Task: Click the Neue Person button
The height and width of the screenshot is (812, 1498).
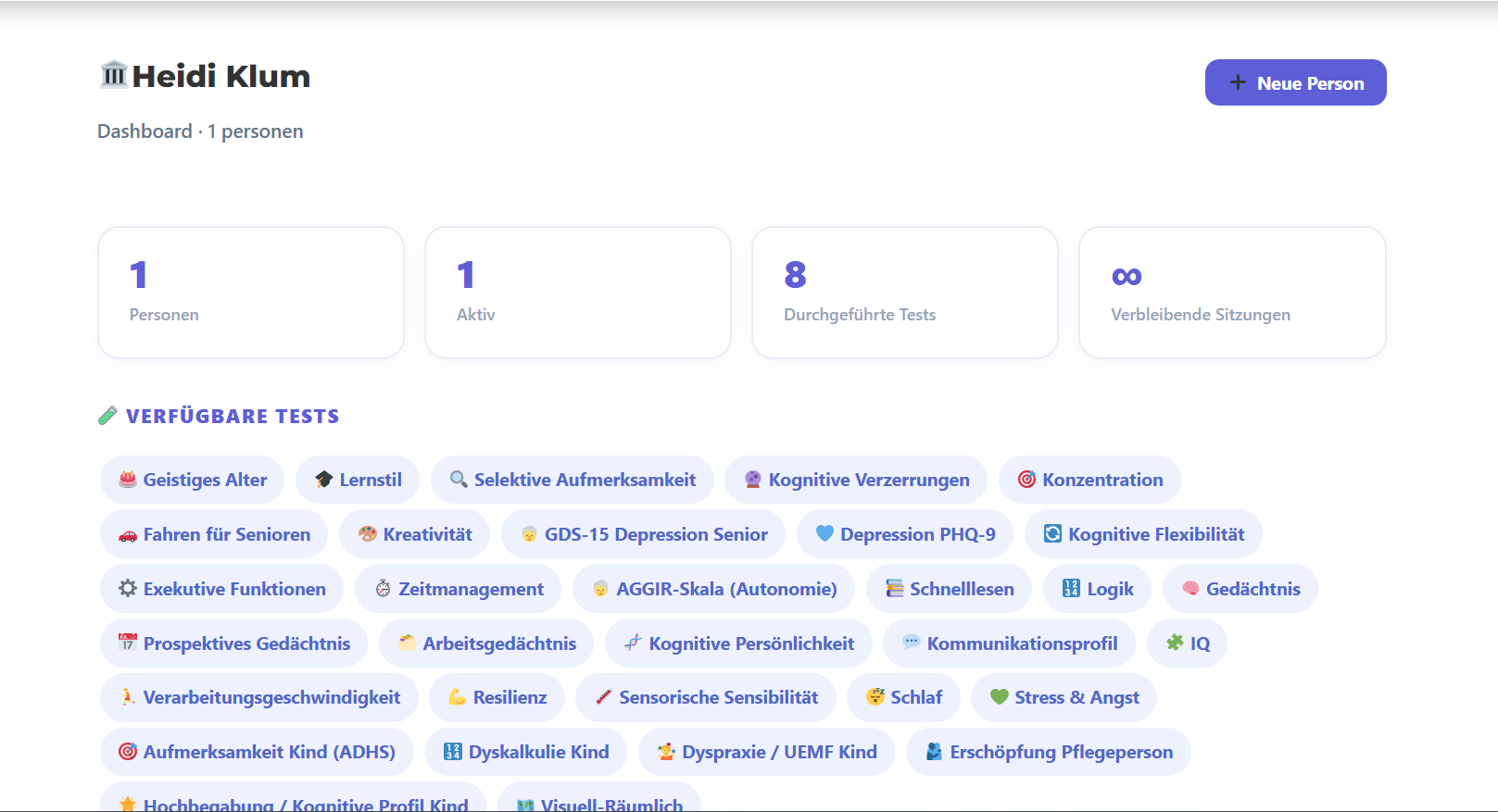Action: tap(1295, 82)
